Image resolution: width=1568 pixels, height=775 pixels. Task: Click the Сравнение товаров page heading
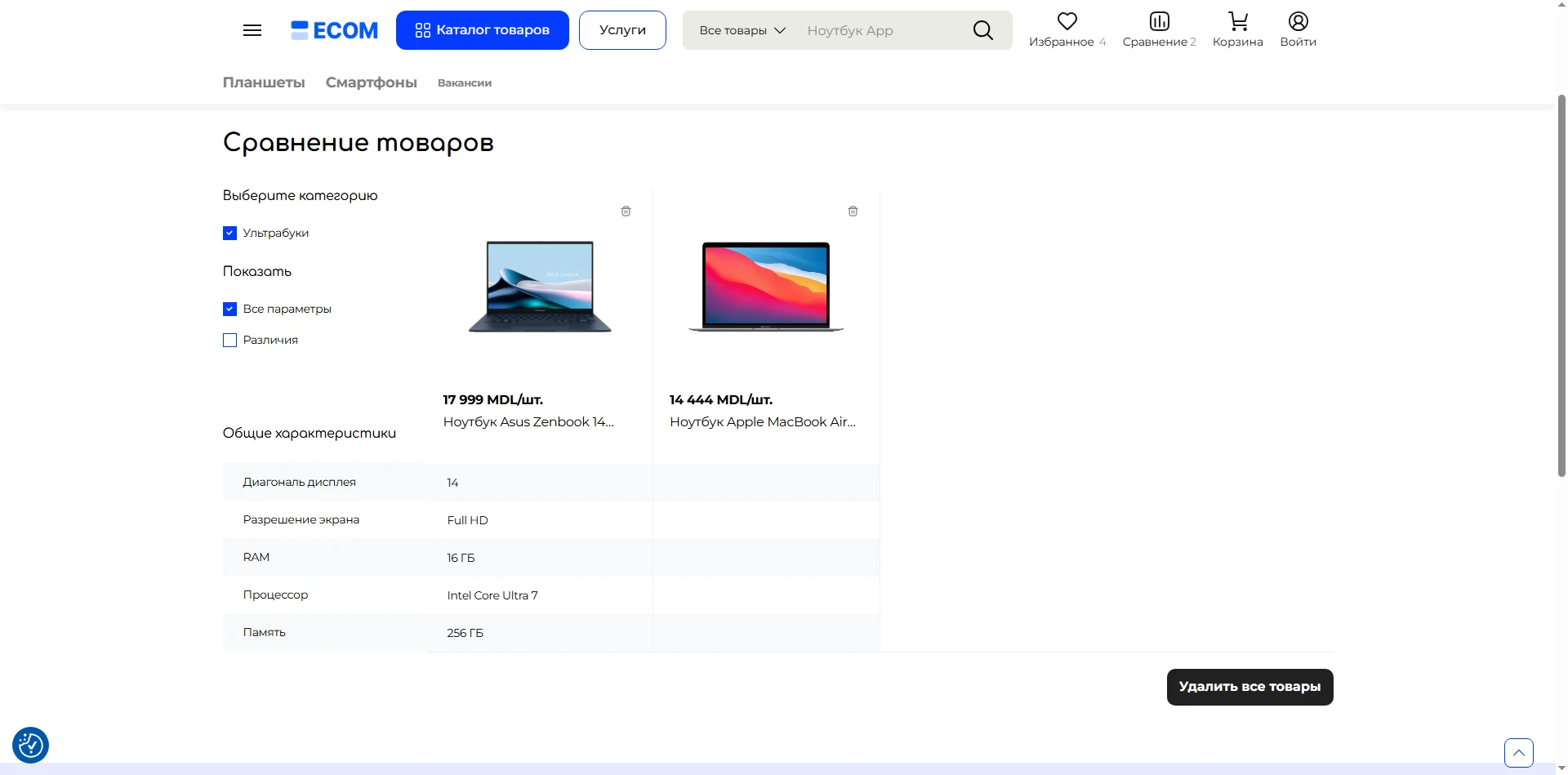tap(359, 143)
